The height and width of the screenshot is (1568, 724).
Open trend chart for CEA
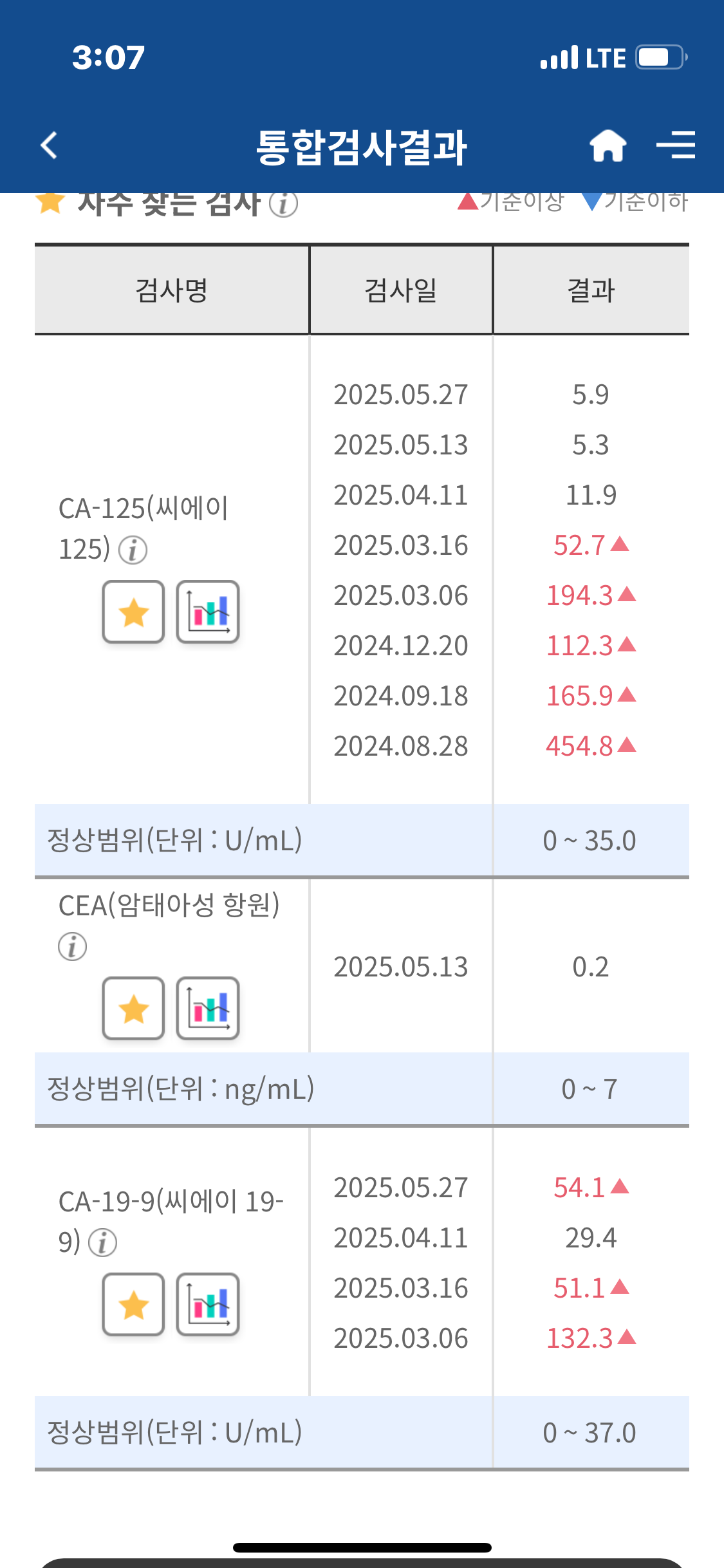tap(208, 1009)
